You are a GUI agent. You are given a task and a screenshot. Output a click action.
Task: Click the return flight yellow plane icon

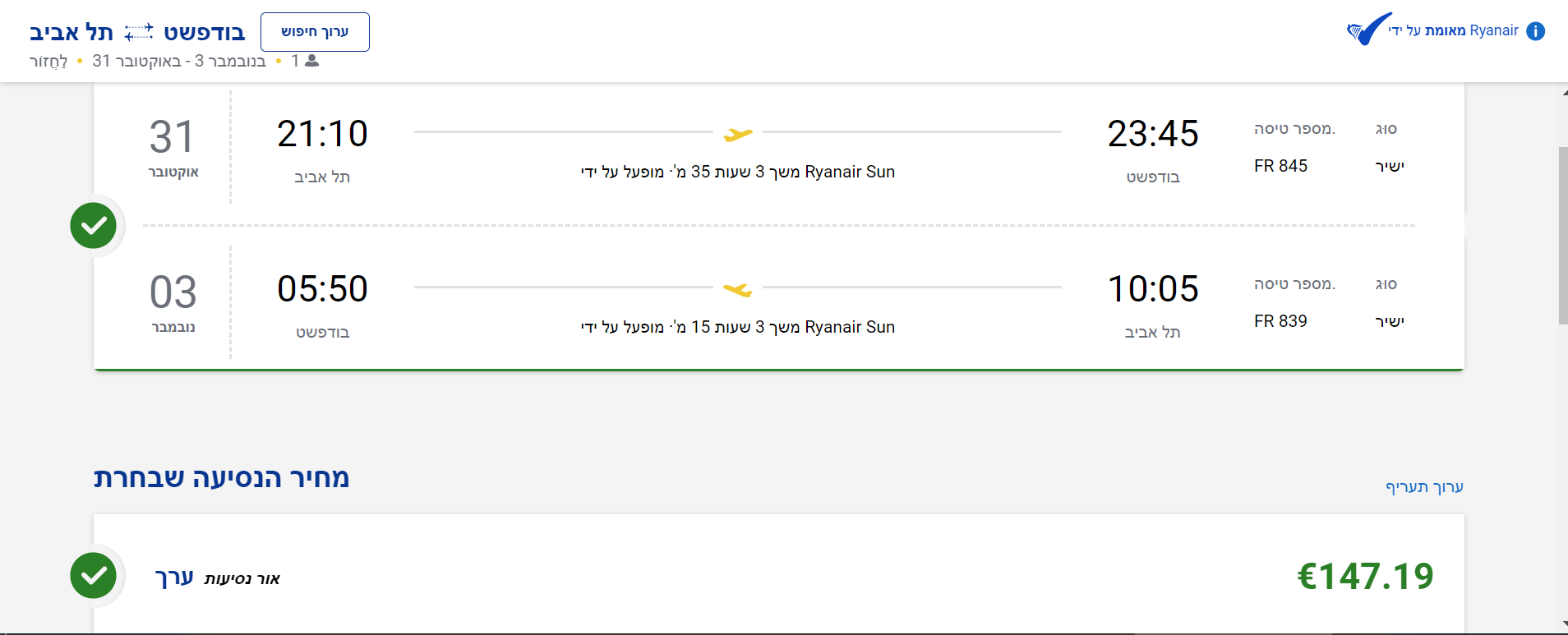(737, 288)
